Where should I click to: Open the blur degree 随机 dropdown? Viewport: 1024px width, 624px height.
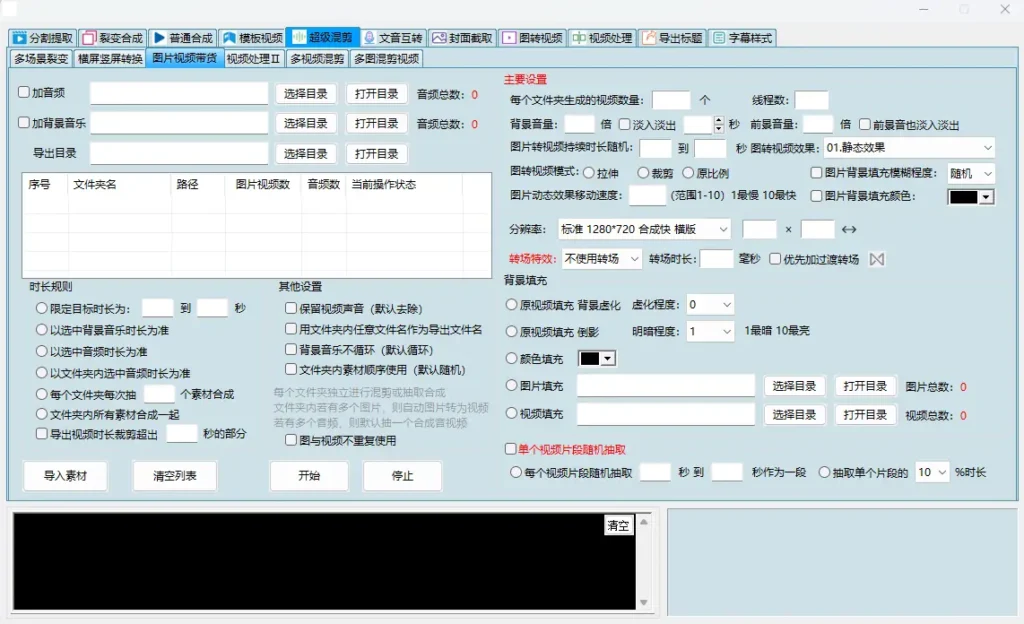[970, 173]
